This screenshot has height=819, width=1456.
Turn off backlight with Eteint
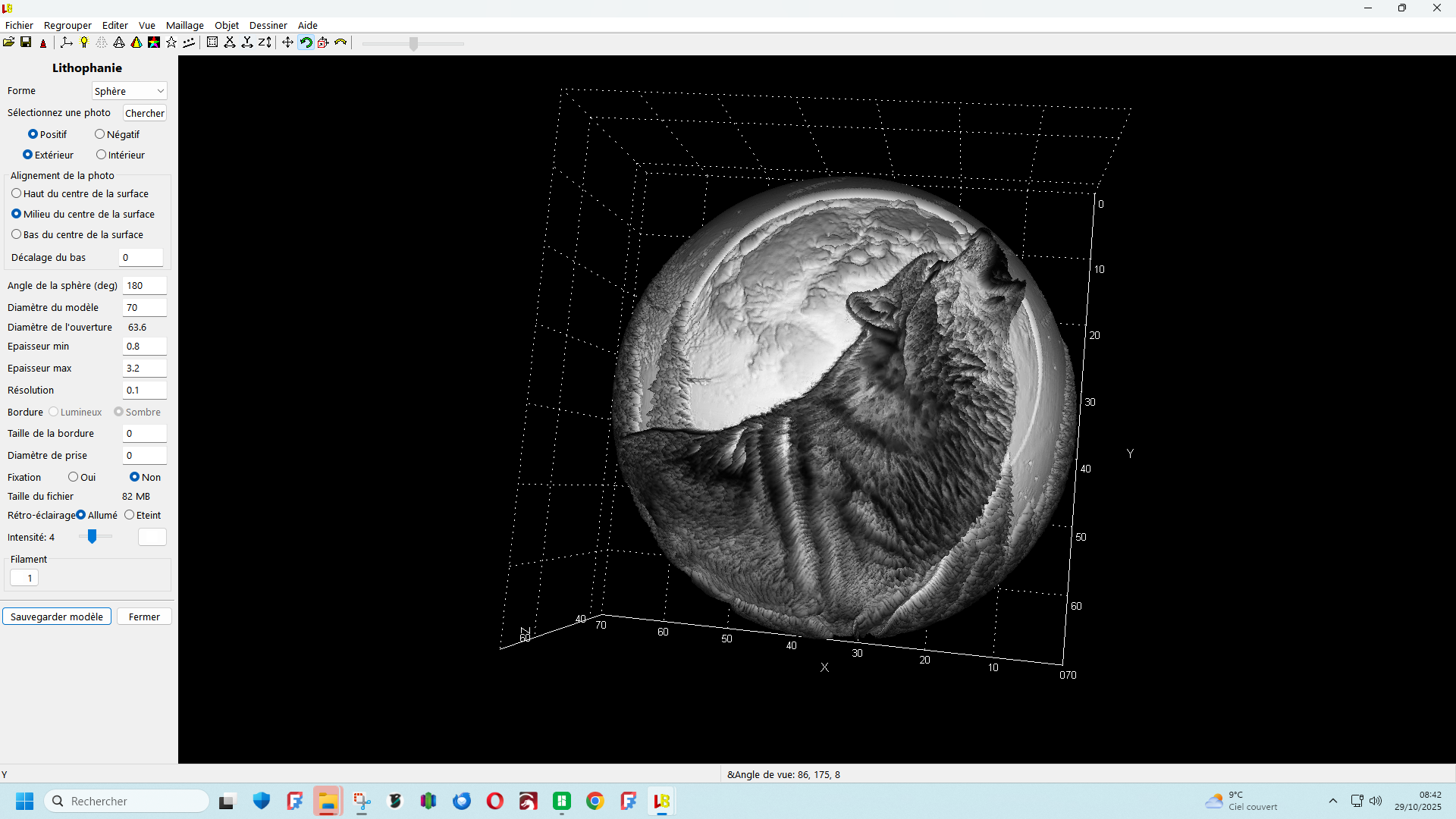coord(130,515)
